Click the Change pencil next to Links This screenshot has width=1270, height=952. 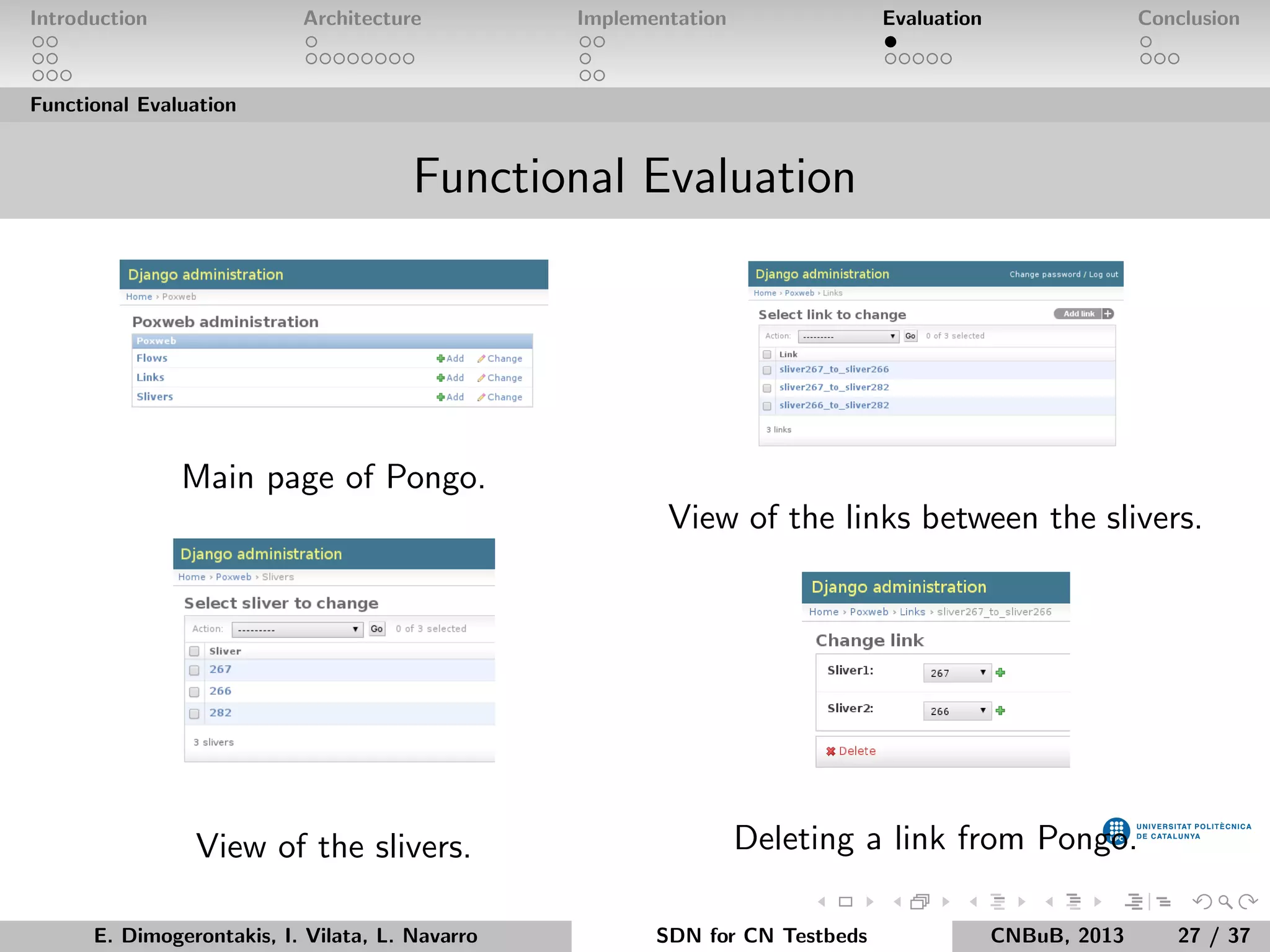pyautogui.click(x=481, y=378)
